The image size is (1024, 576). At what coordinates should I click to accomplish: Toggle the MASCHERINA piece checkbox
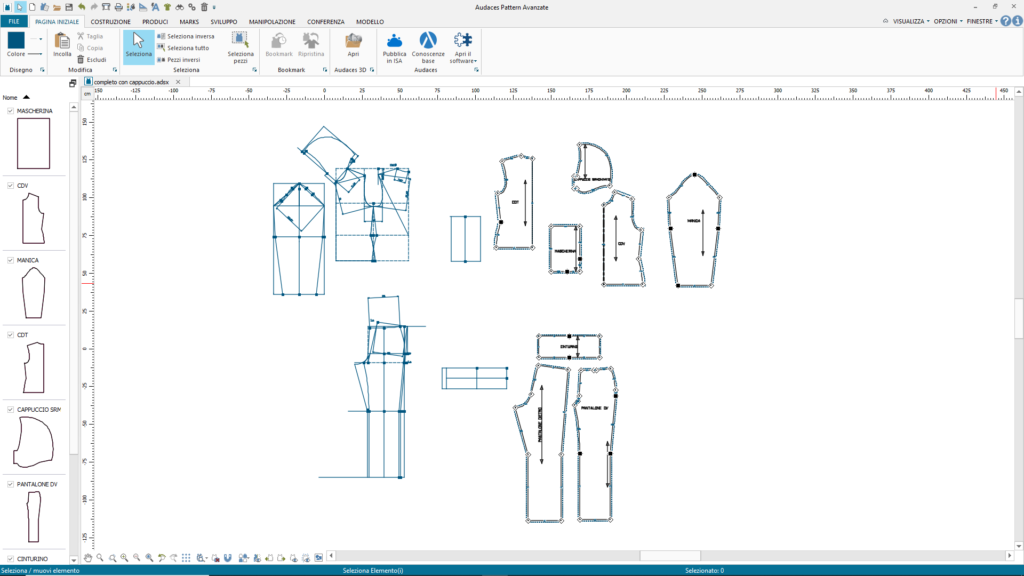point(11,111)
